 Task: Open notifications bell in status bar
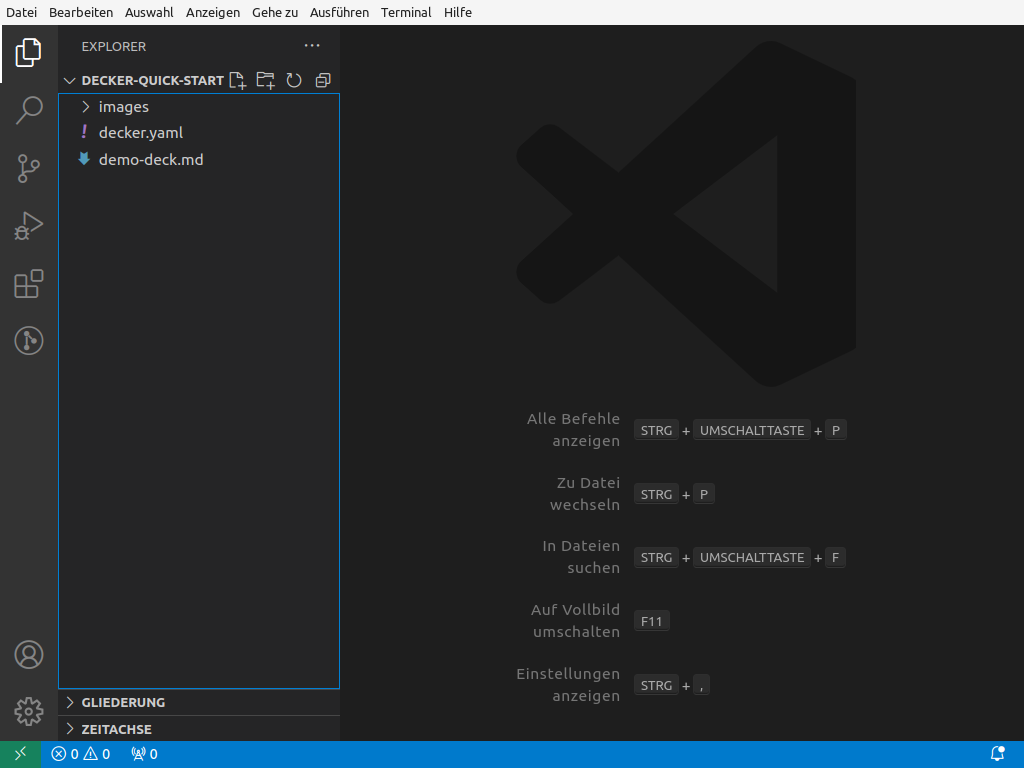[x=997, y=754]
